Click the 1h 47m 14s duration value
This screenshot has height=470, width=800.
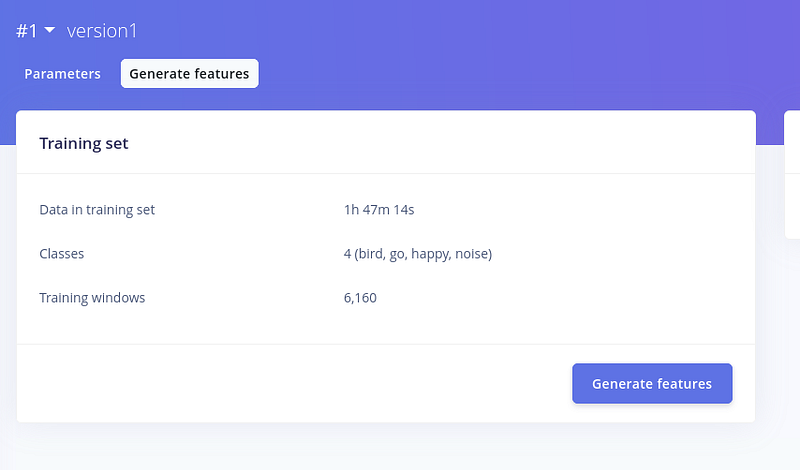[x=379, y=210]
